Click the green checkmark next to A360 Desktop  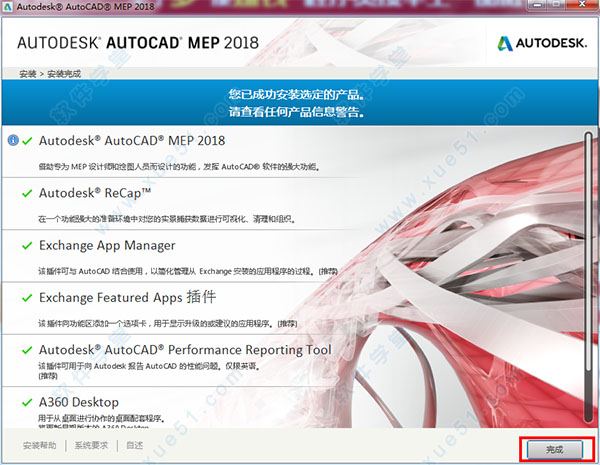click(27, 403)
